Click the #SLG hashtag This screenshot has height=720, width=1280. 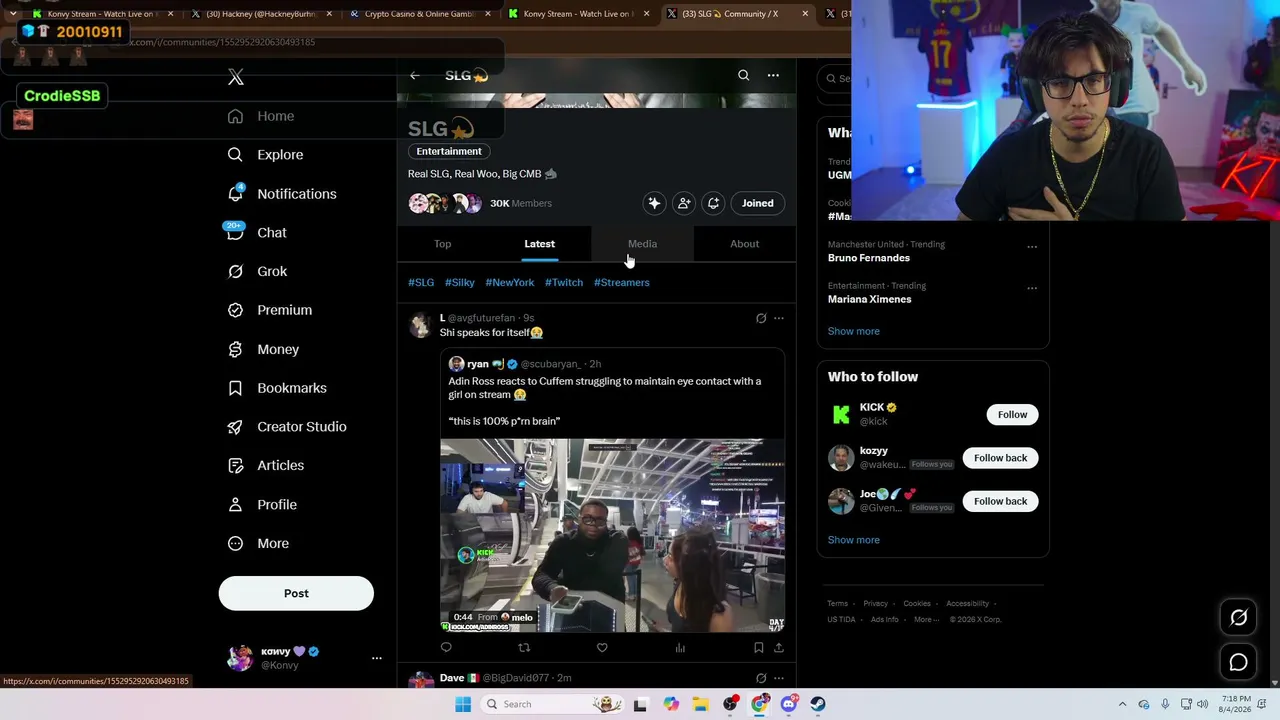(x=421, y=282)
